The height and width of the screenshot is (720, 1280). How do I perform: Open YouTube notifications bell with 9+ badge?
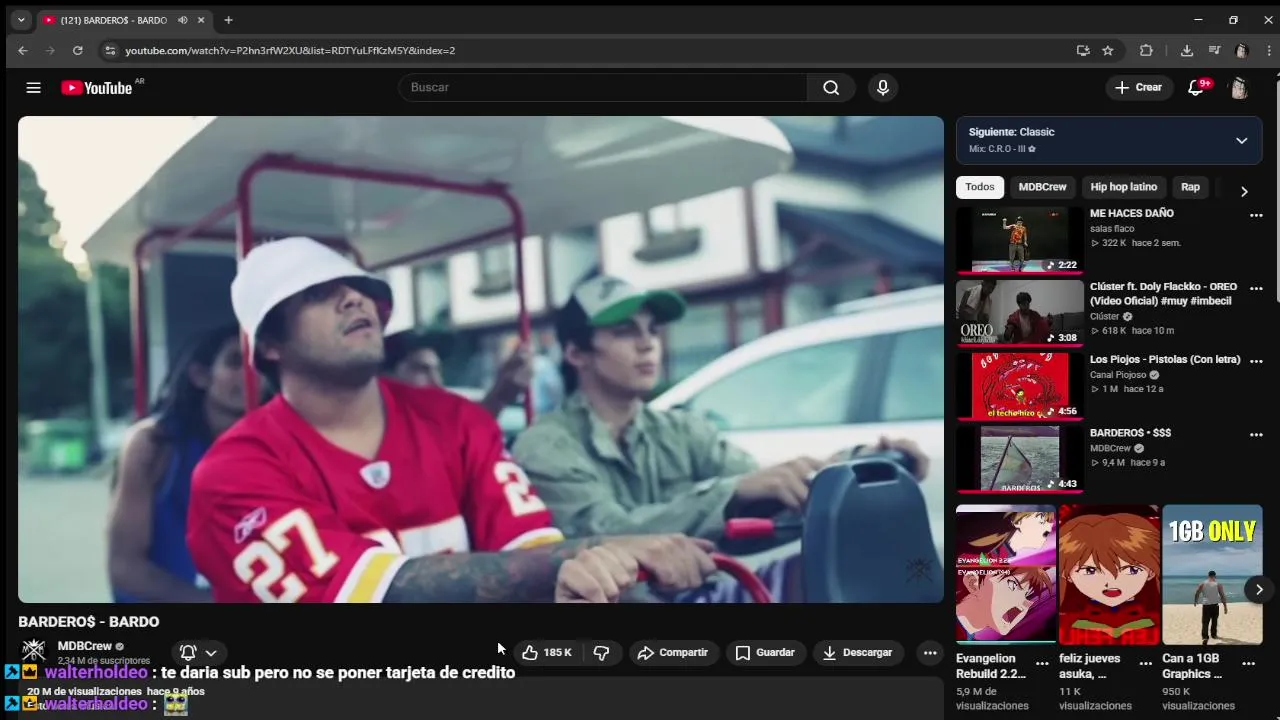point(1196,88)
